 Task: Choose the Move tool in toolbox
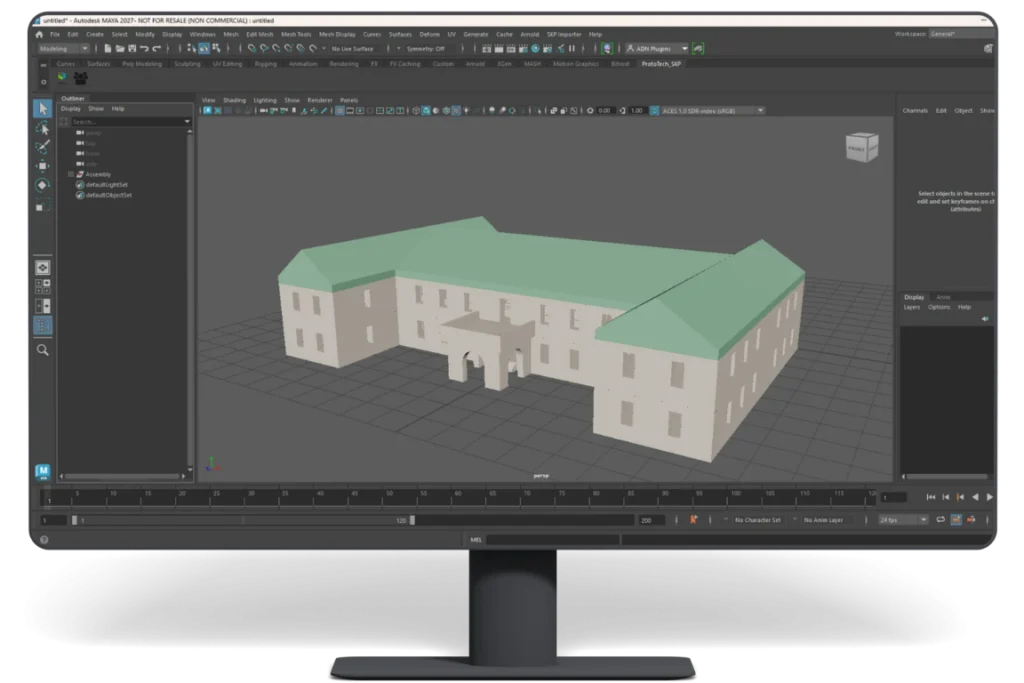coord(42,167)
